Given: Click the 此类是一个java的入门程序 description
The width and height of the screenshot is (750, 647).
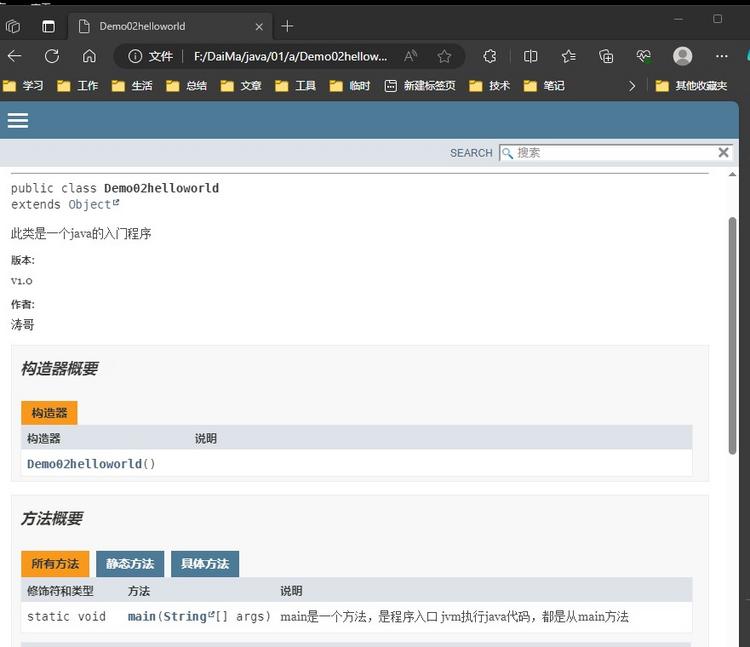Looking at the screenshot, I should 81,234.
